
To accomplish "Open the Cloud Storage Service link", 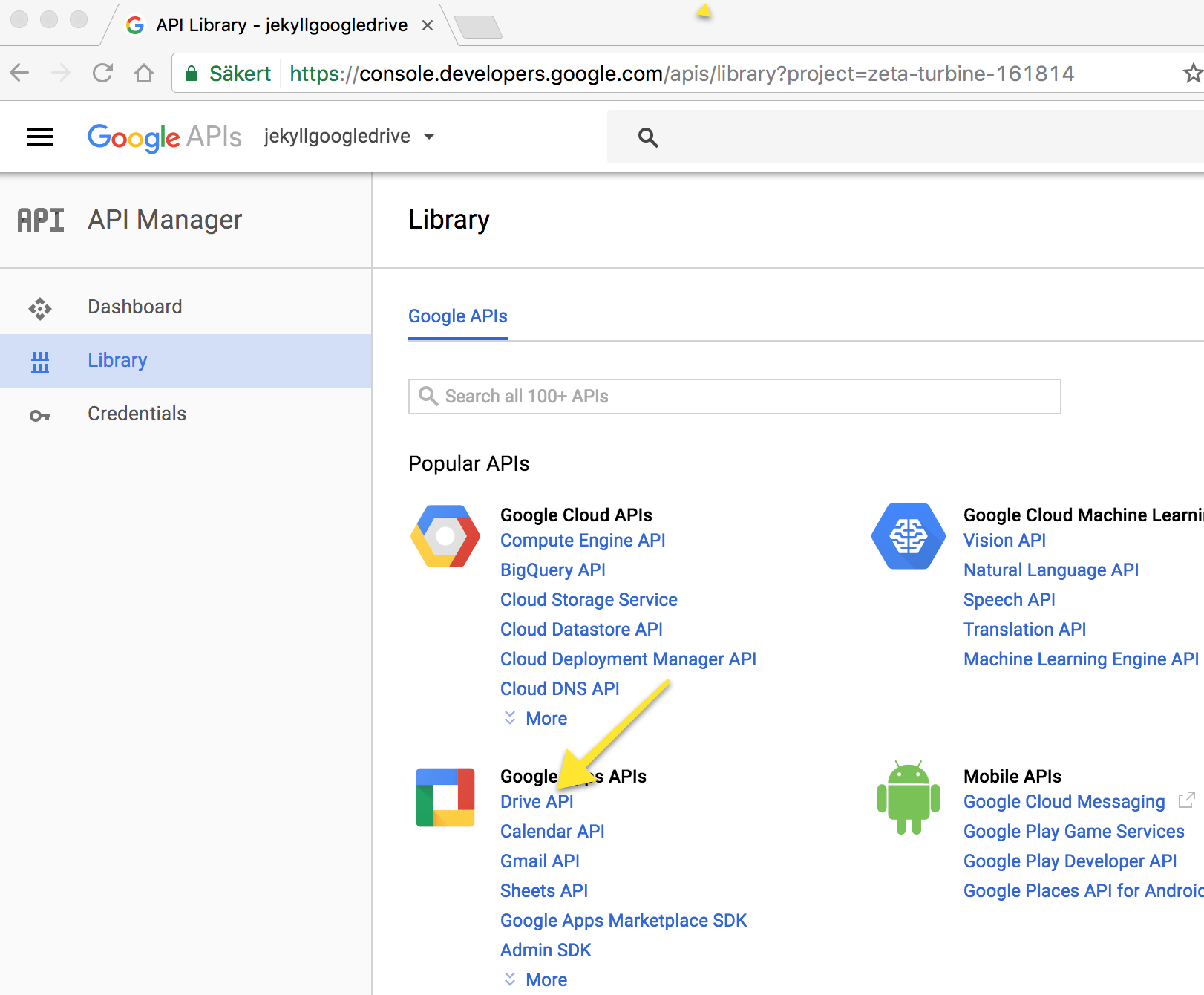I will (x=589, y=600).
